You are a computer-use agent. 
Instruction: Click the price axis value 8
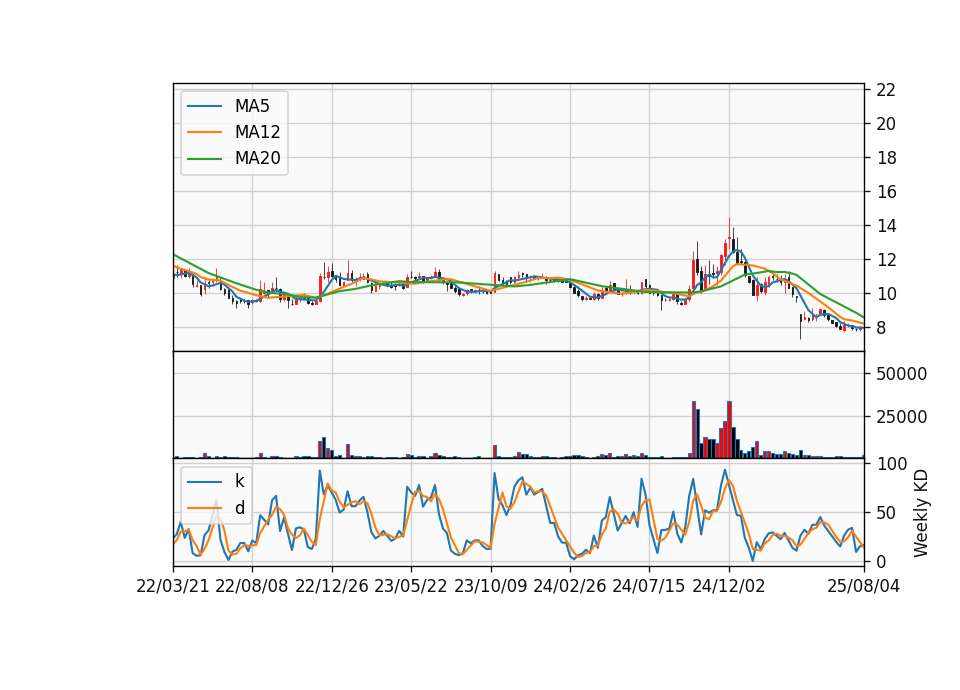pos(881,328)
